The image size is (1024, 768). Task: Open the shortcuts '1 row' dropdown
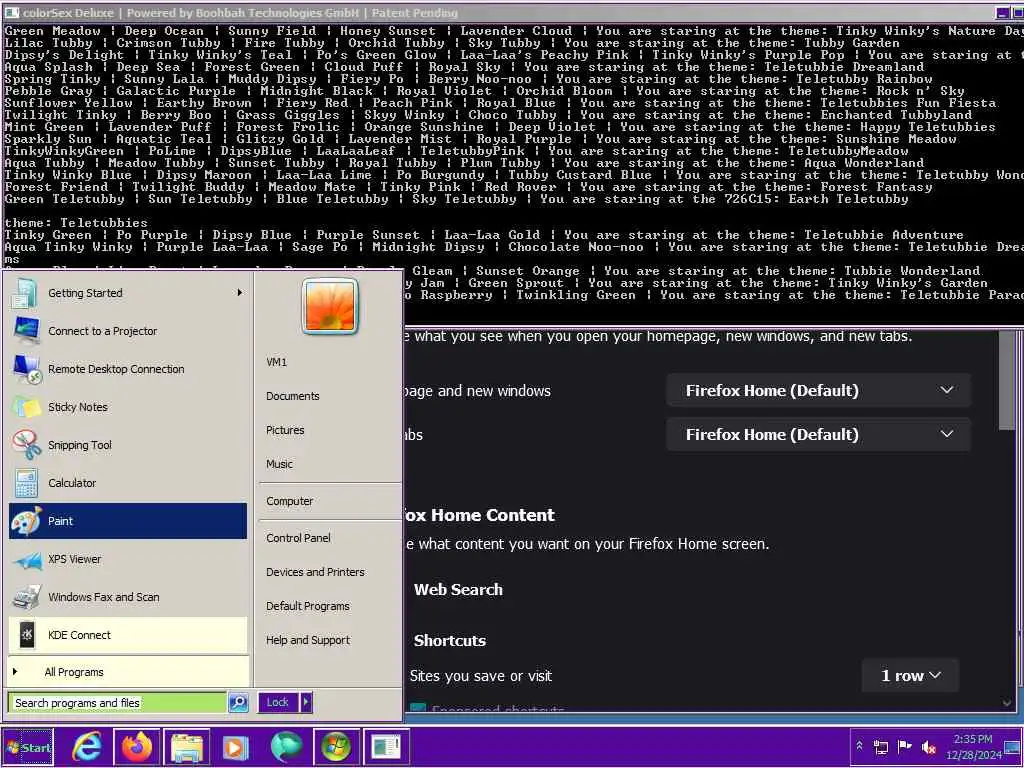coord(910,676)
